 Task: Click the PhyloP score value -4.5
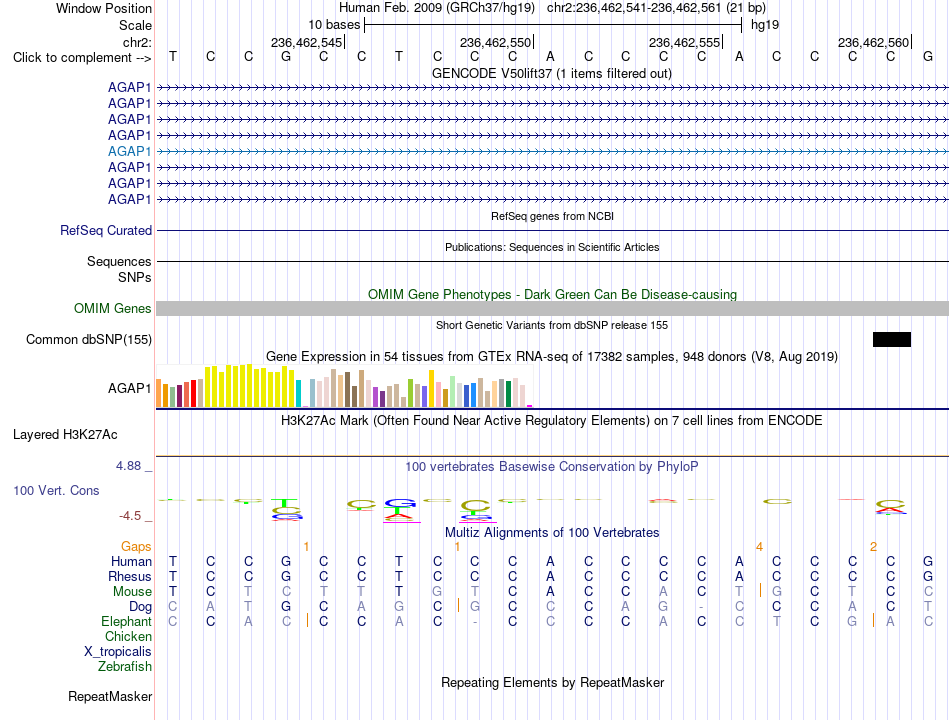pyautogui.click(x=130, y=516)
